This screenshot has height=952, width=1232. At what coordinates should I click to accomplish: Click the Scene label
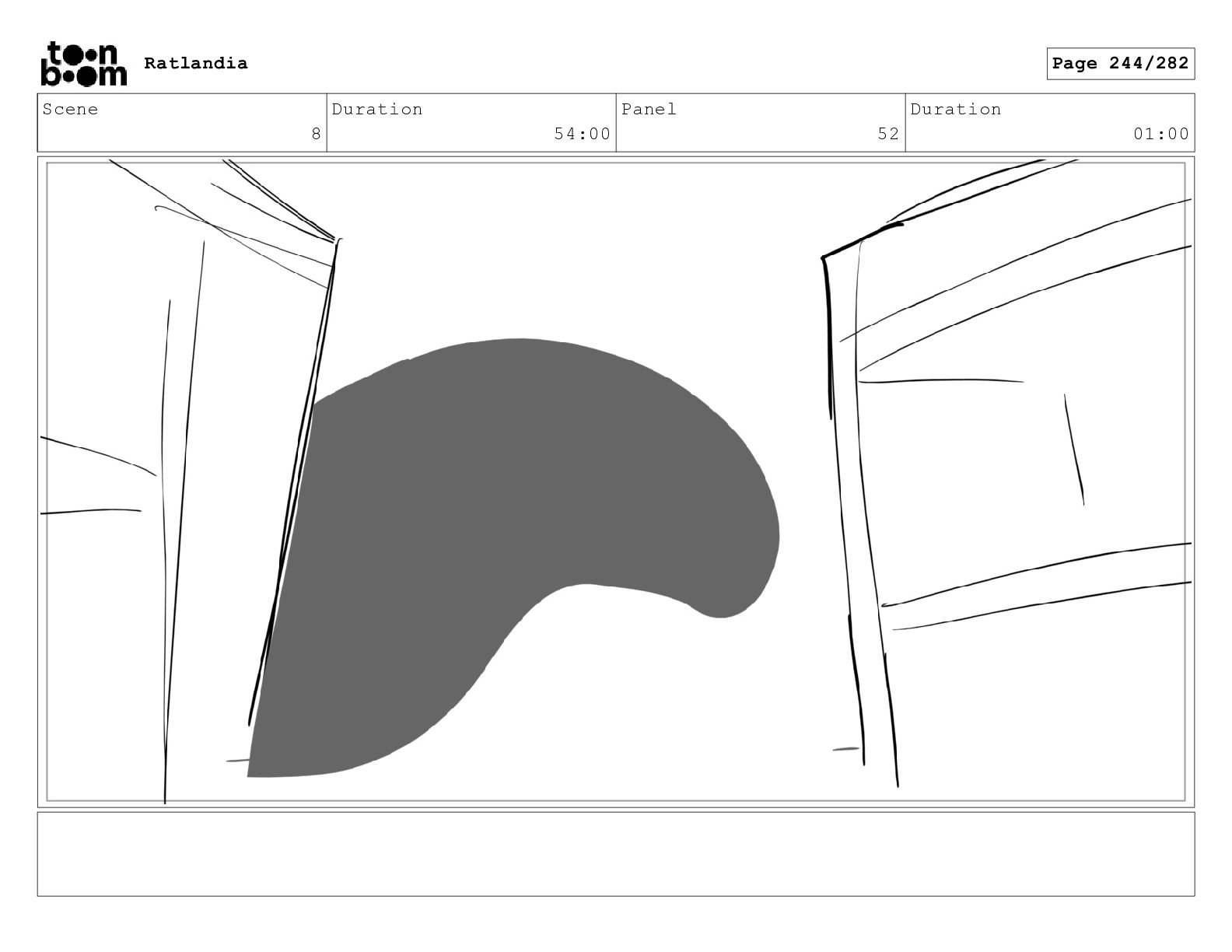click(x=71, y=109)
